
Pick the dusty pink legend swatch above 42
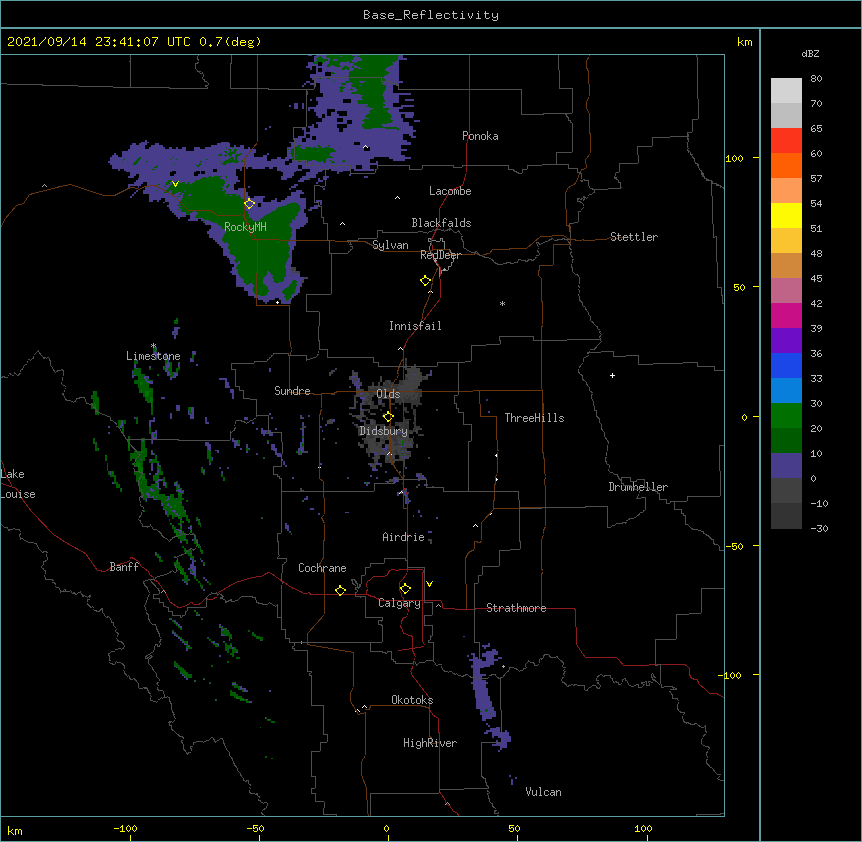(786, 290)
